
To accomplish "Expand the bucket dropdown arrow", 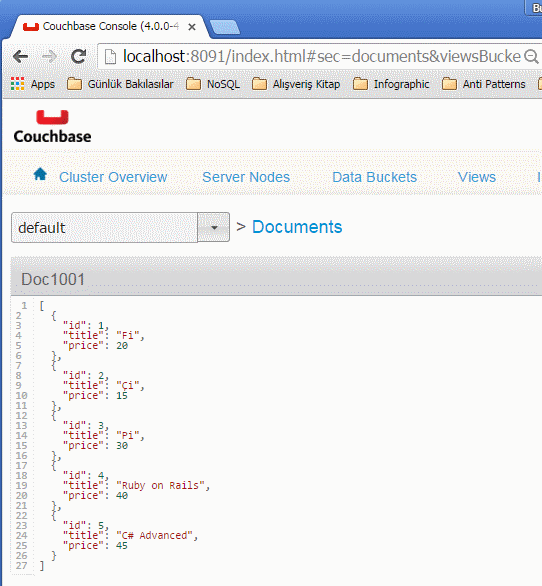I will point(213,227).
